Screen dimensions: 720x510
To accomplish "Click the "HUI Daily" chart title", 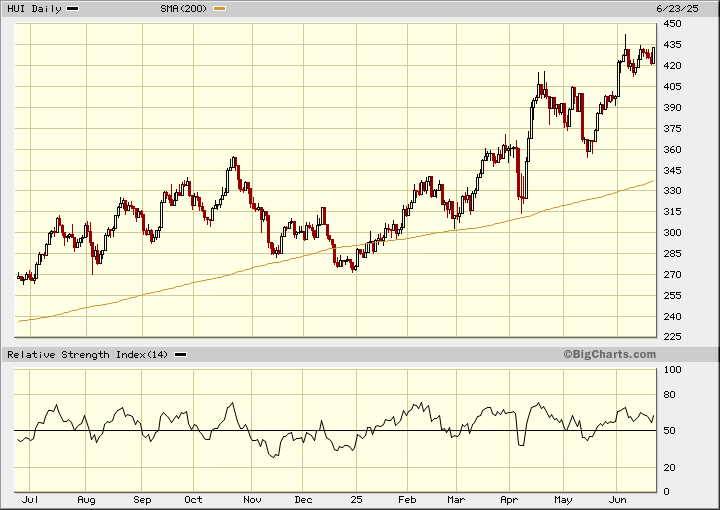I will click(34, 9).
